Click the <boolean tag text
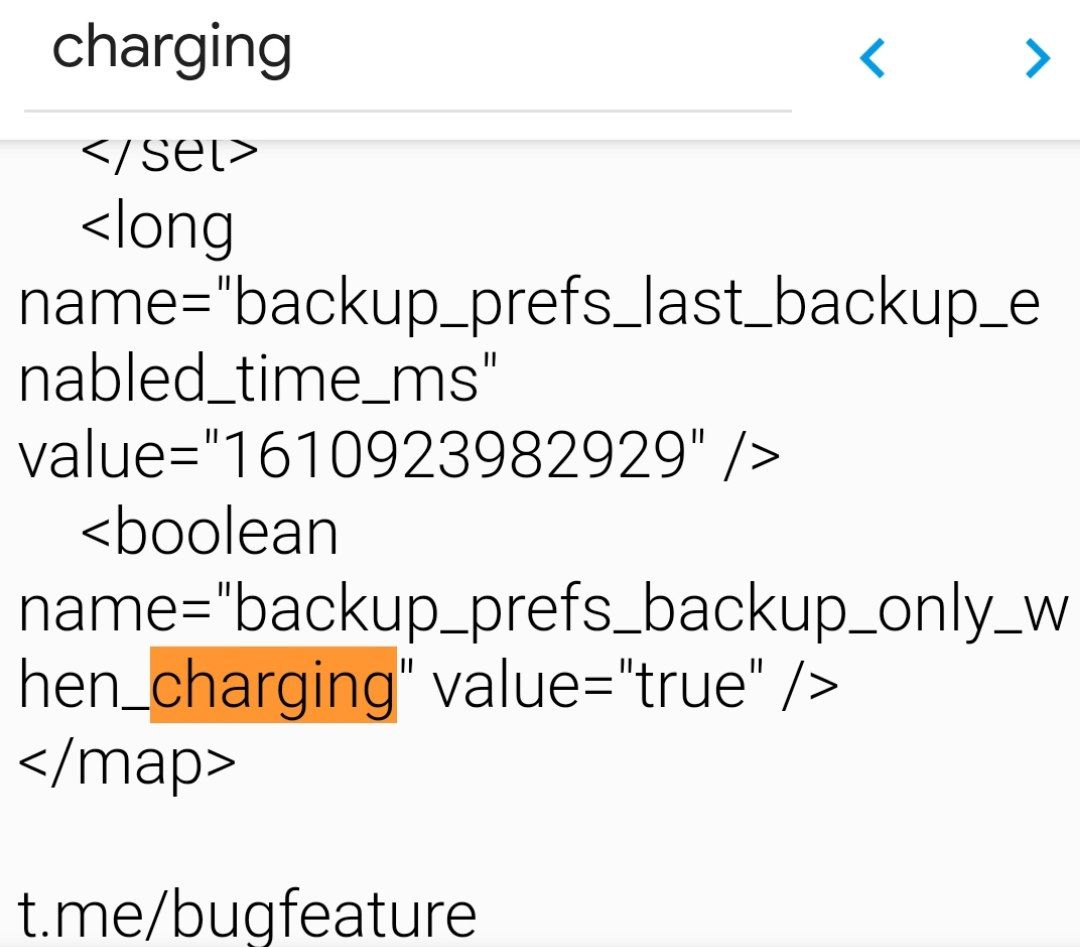Image resolution: width=1080 pixels, height=947 pixels. click(x=209, y=533)
